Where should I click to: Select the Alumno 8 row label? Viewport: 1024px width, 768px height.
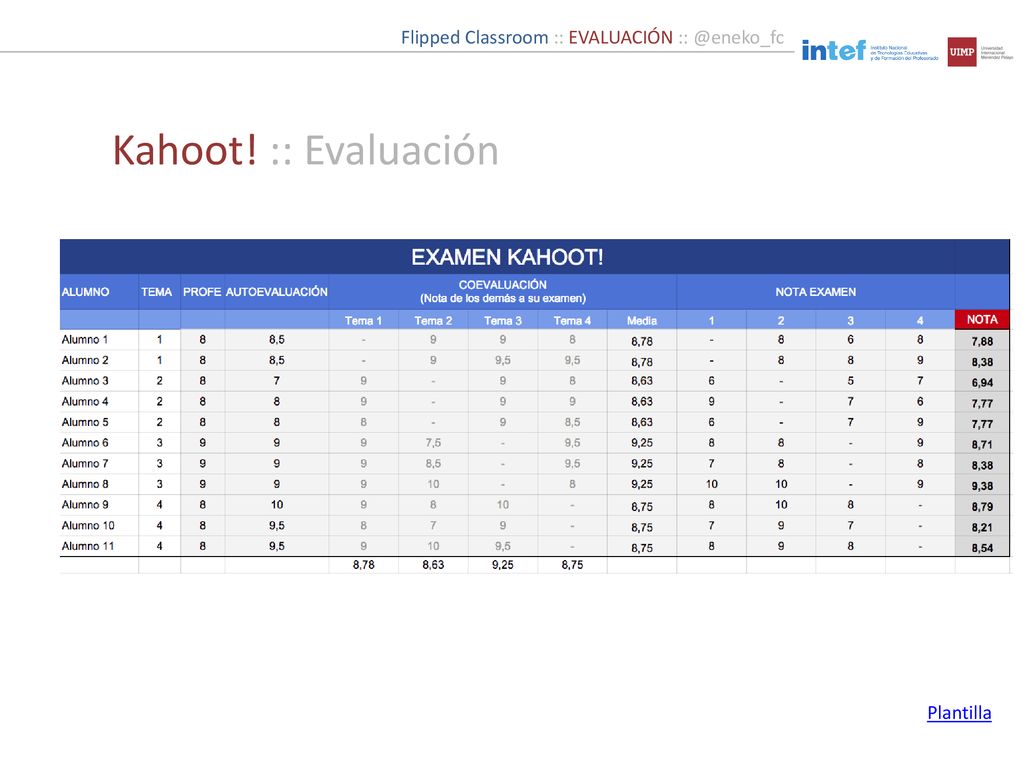[x=85, y=484]
